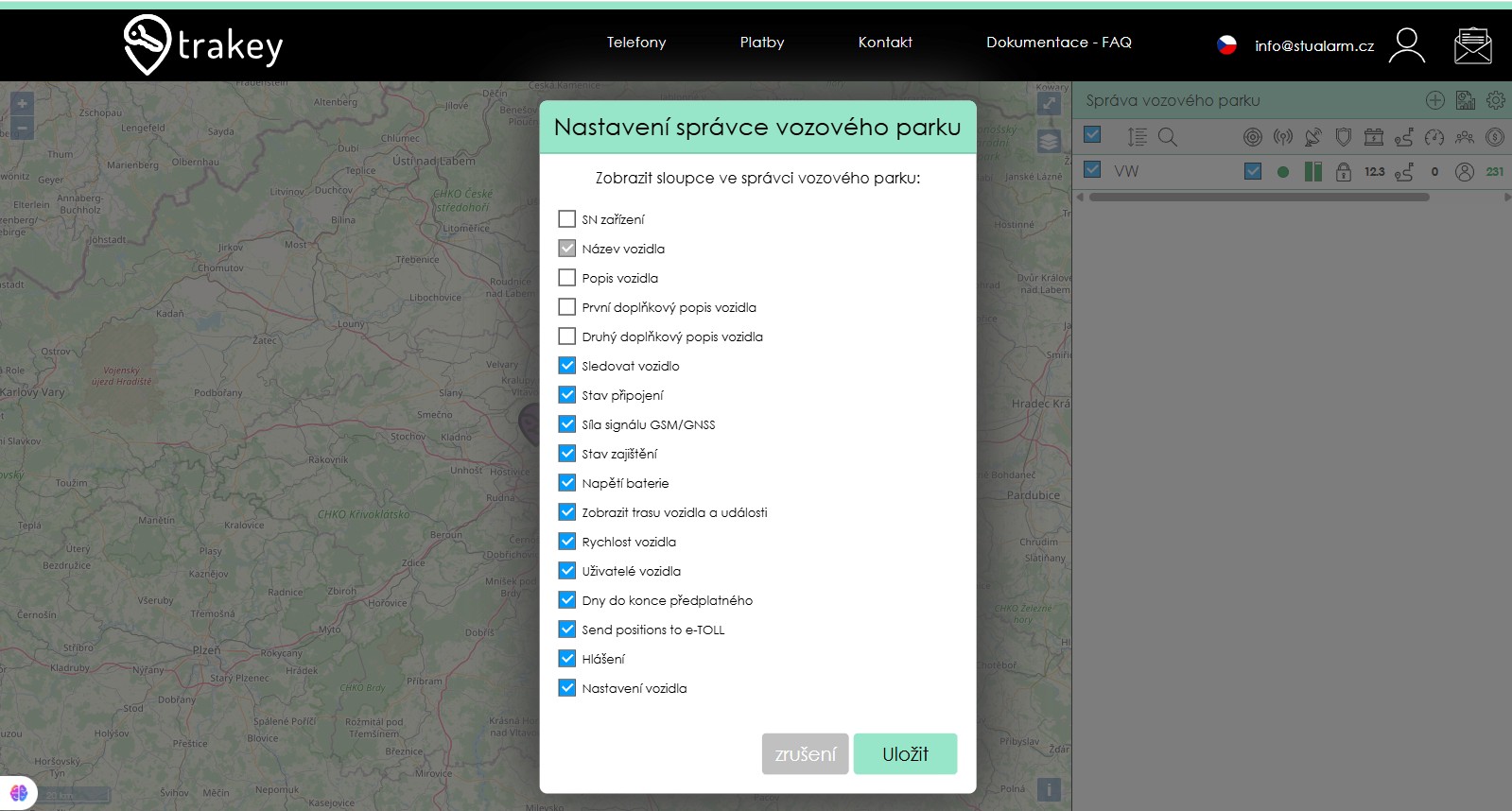The image size is (1512, 811).
Task: Expand the map to fullscreen
Action: point(1049,103)
